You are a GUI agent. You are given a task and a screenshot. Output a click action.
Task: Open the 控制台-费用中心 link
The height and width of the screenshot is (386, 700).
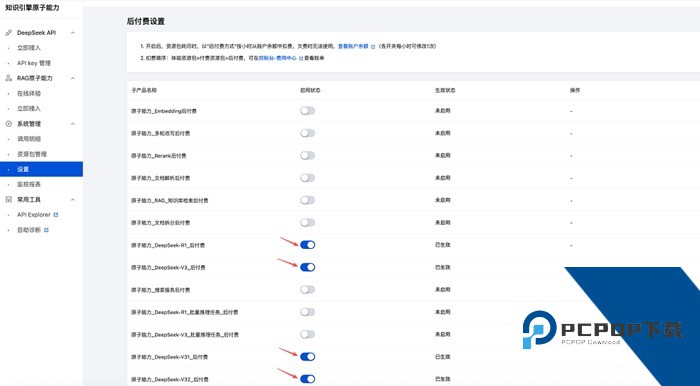(x=278, y=58)
